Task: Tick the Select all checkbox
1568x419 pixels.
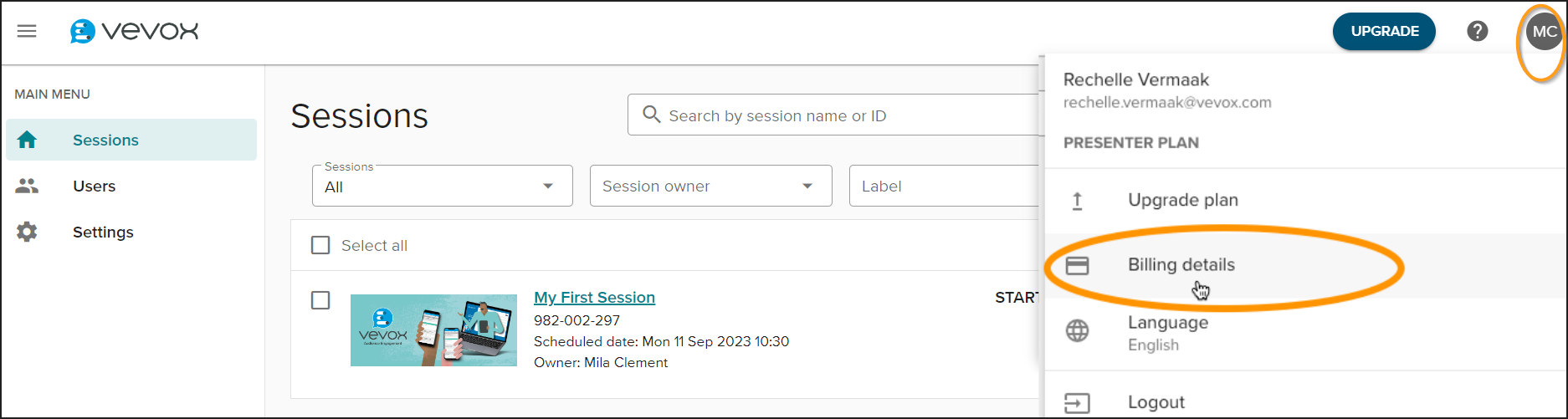Action: pos(320,245)
